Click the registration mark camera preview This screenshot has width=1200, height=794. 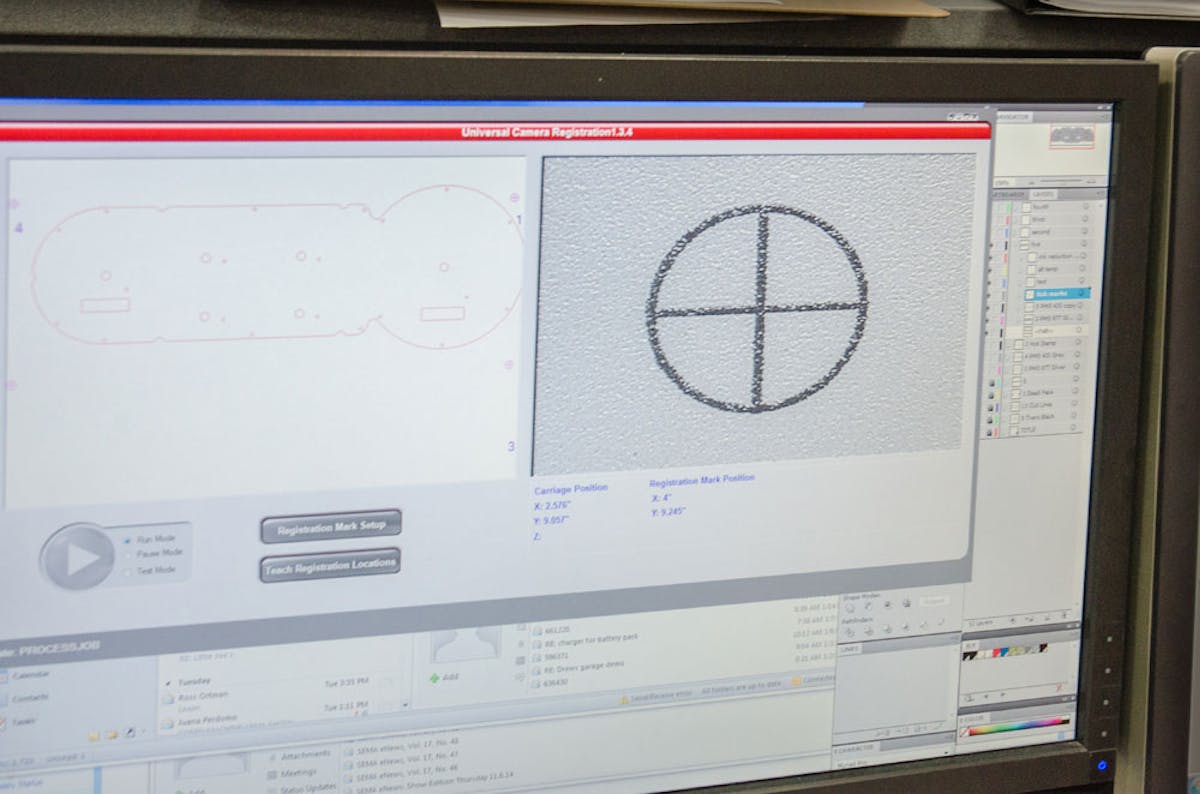point(757,312)
